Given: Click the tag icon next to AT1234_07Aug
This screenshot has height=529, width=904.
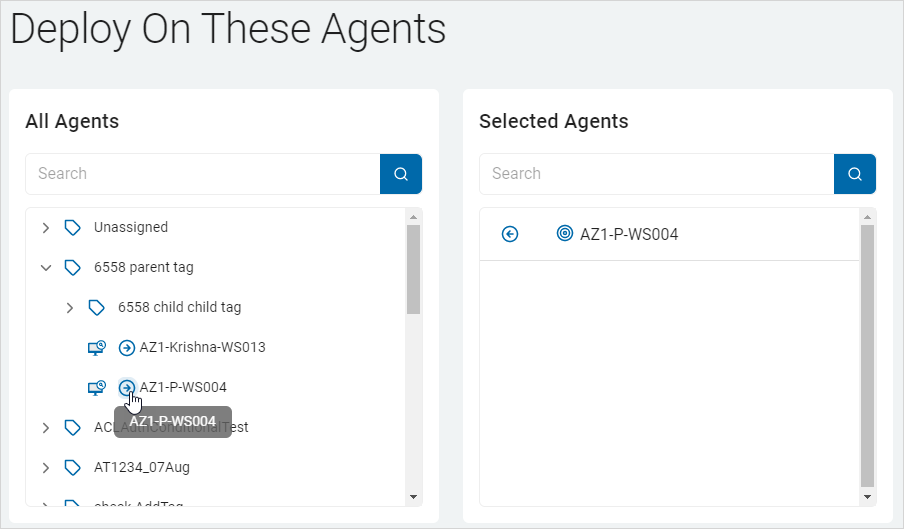Looking at the screenshot, I should [x=72, y=468].
